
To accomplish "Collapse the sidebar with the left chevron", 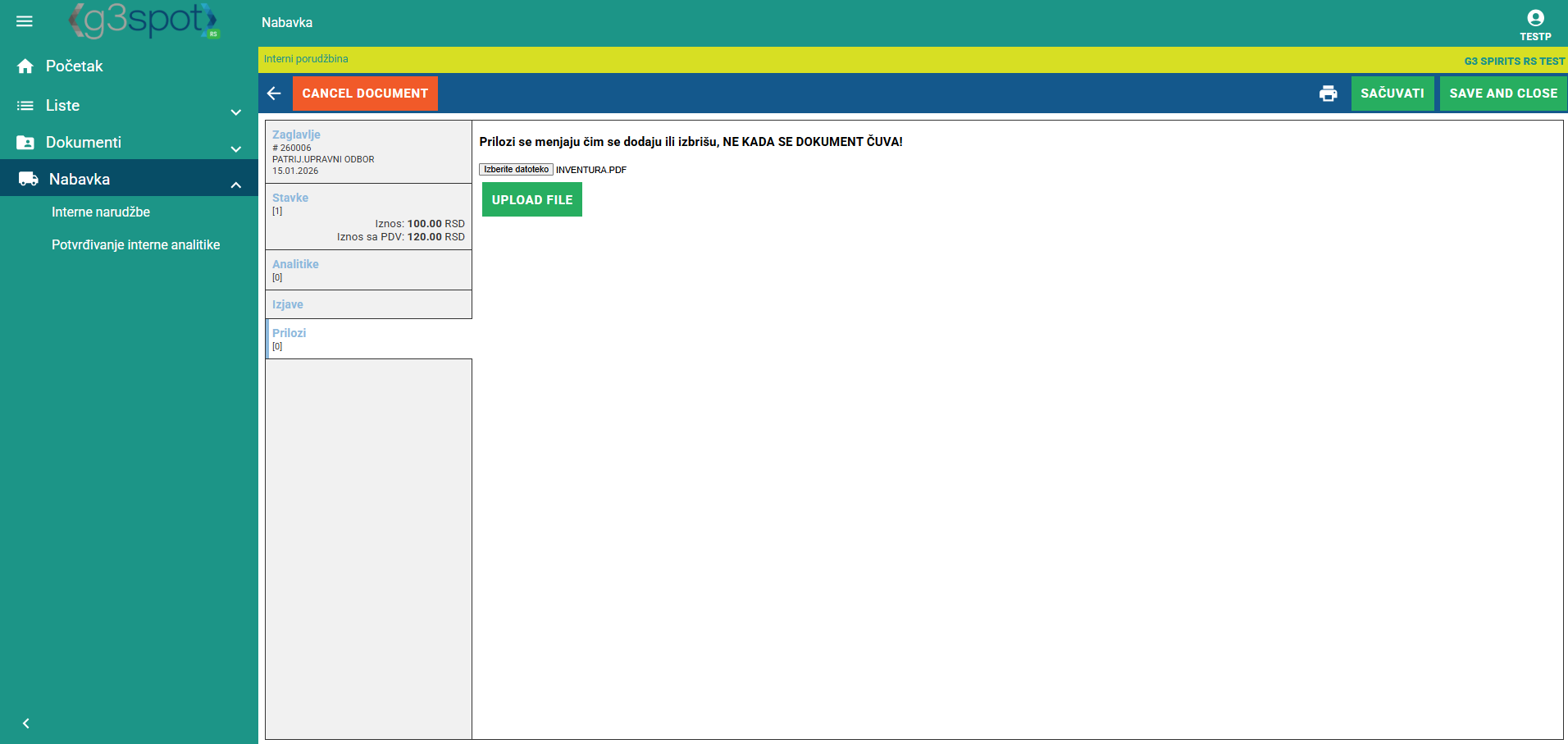I will coord(26,723).
